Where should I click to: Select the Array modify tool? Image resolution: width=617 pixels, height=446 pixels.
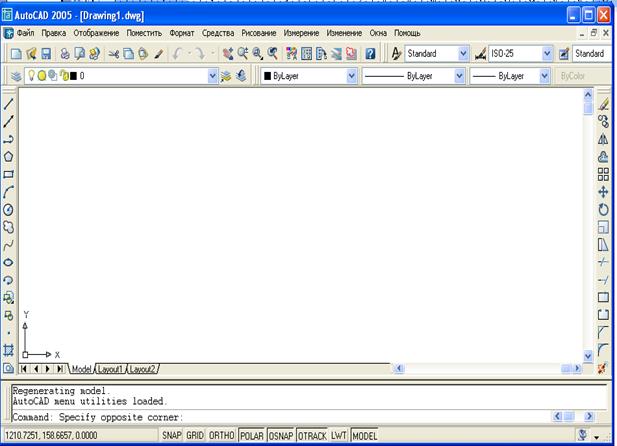[603, 174]
